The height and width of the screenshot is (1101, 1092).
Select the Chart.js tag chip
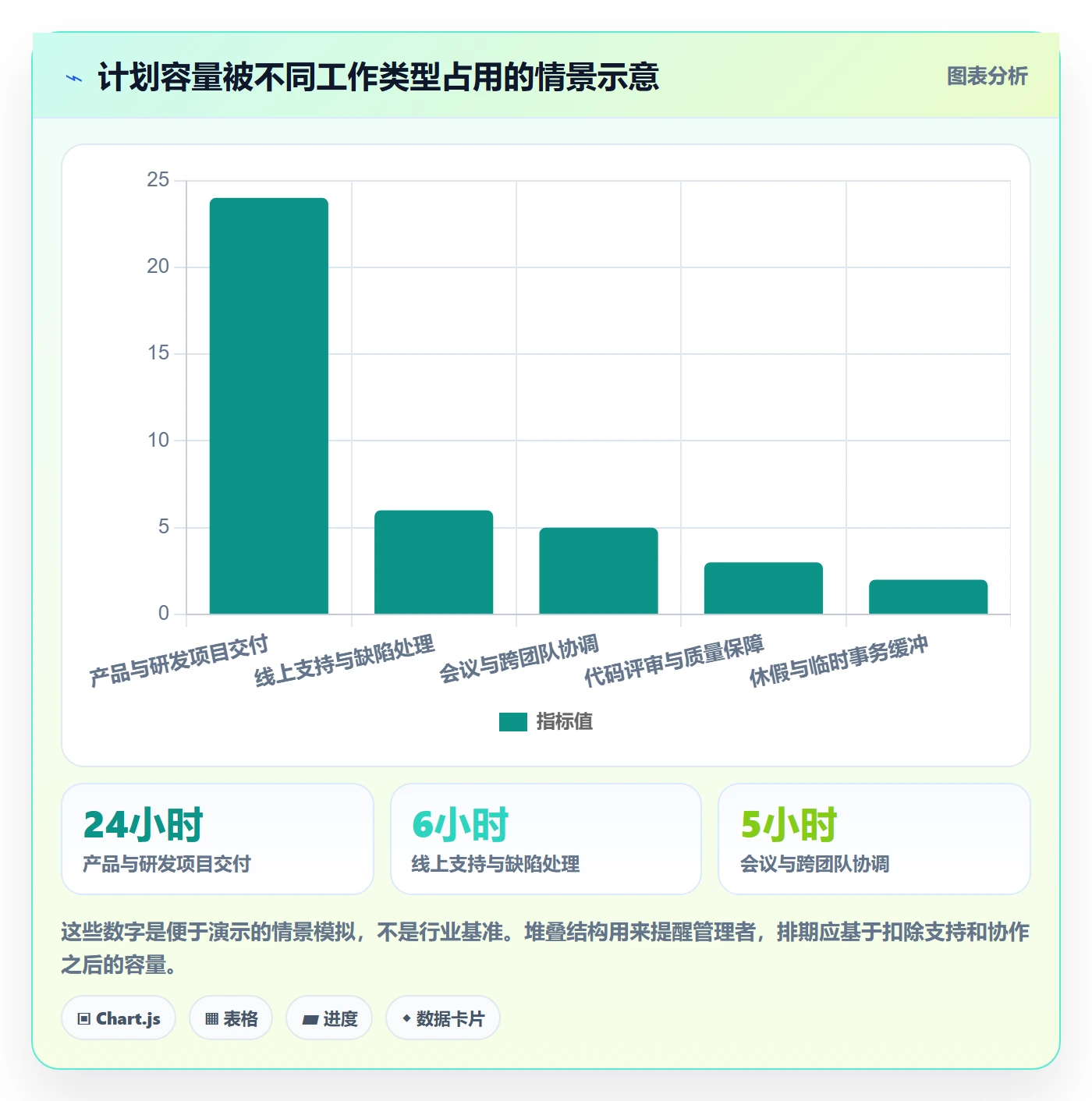(119, 1018)
